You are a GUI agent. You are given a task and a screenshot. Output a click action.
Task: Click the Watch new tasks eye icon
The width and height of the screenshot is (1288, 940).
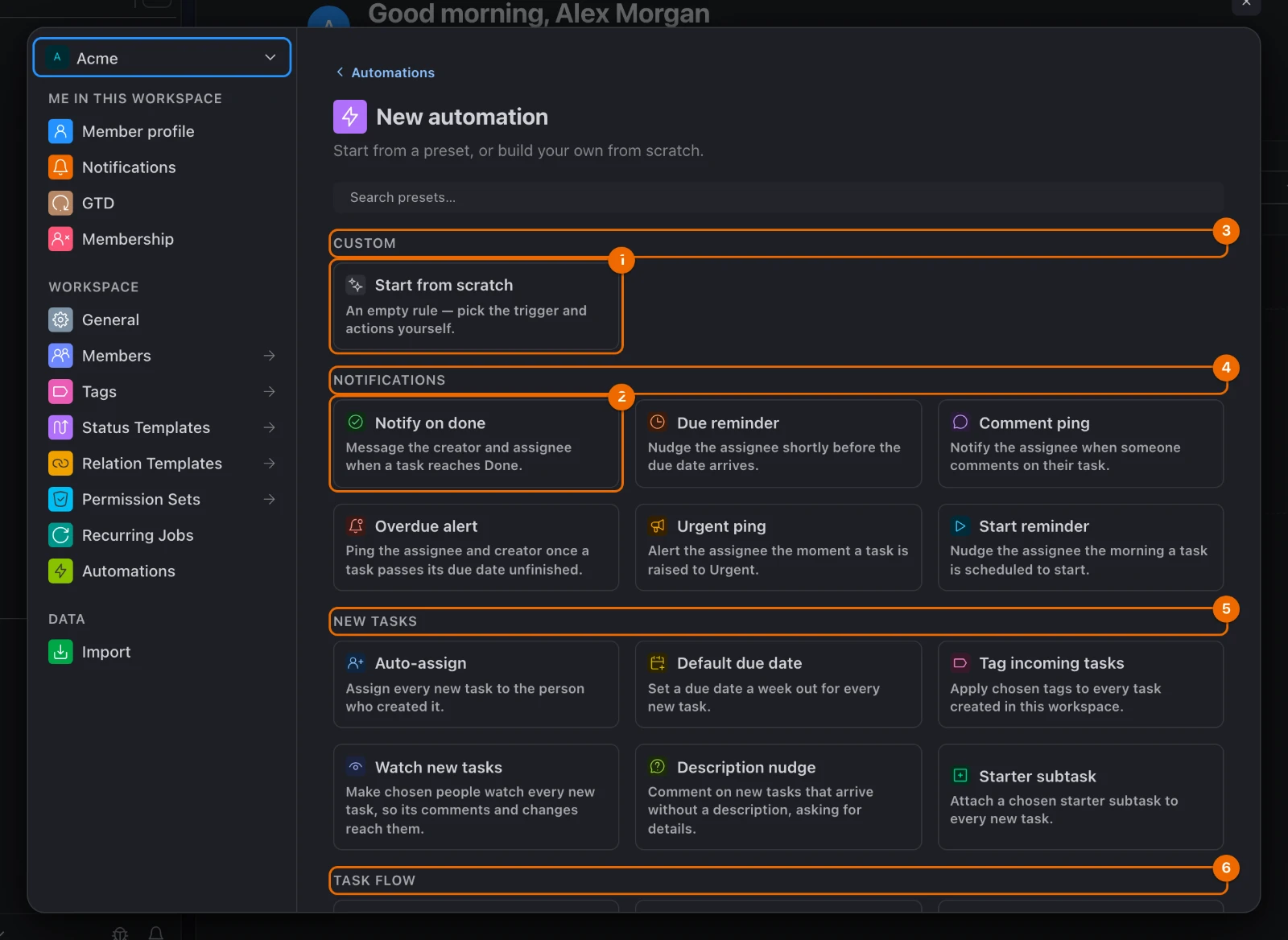point(355,767)
